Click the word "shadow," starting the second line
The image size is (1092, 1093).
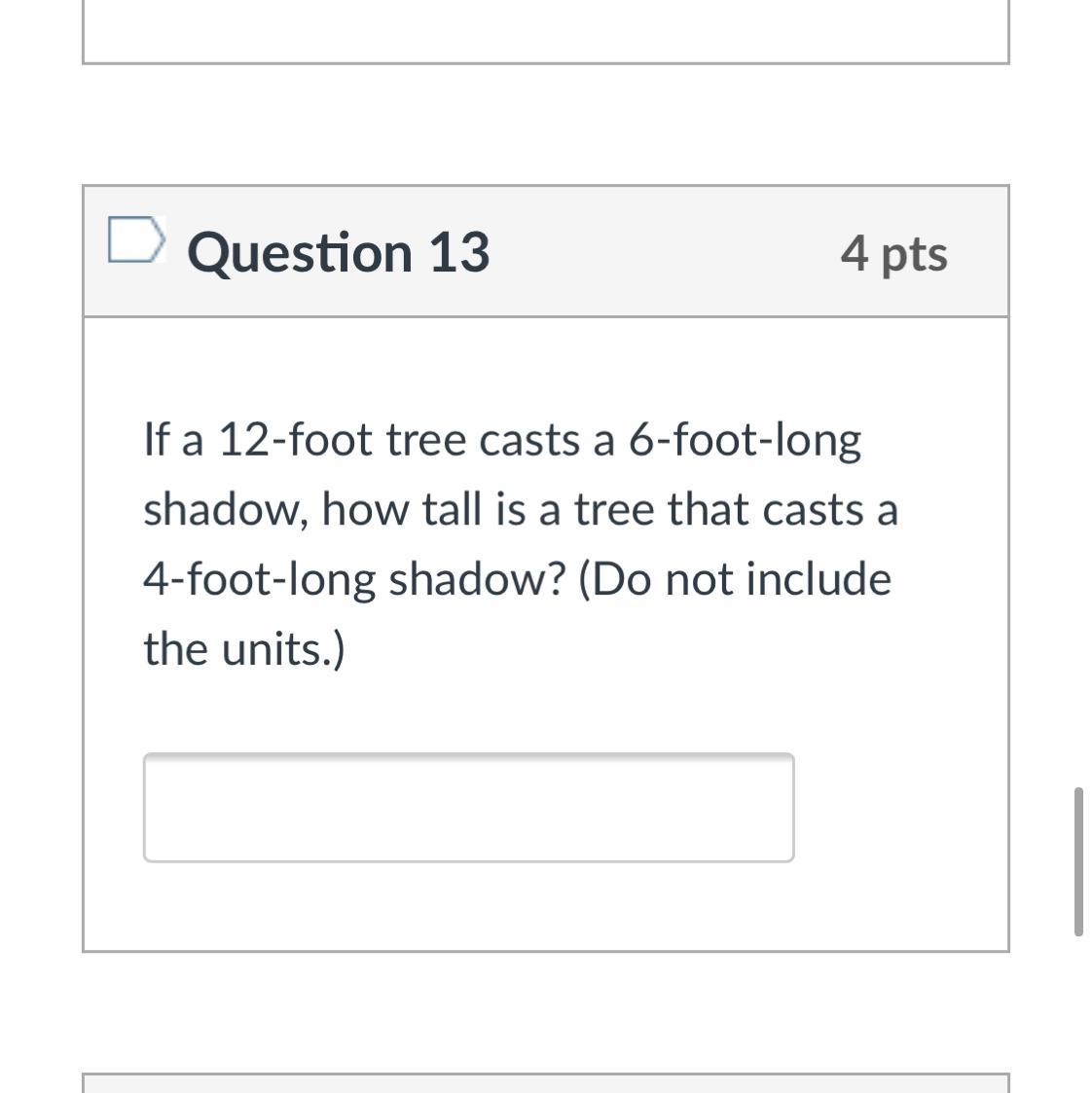point(226,510)
